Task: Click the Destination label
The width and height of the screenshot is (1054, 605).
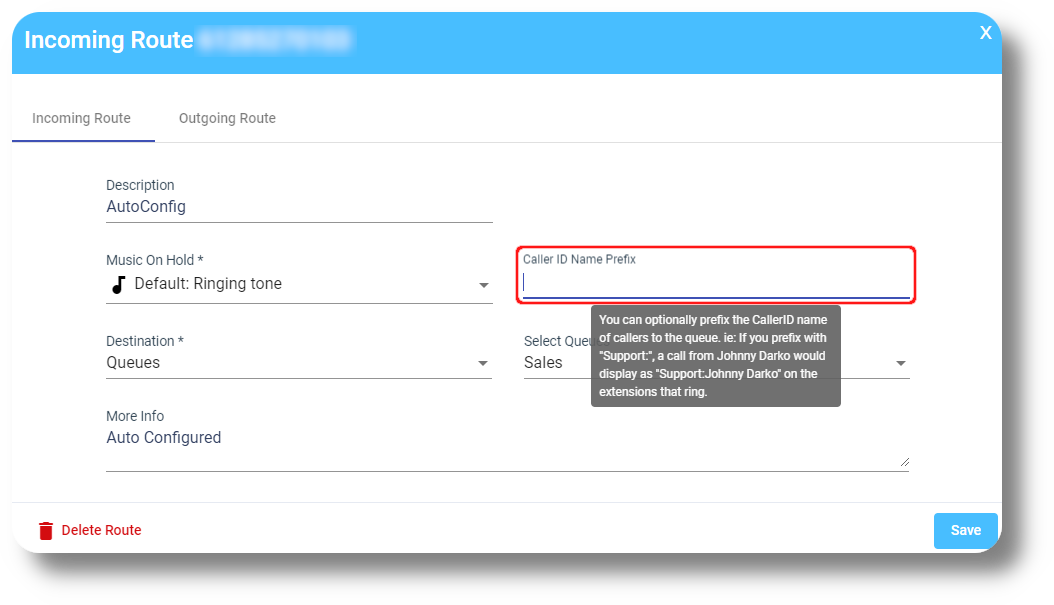Action: (145, 341)
